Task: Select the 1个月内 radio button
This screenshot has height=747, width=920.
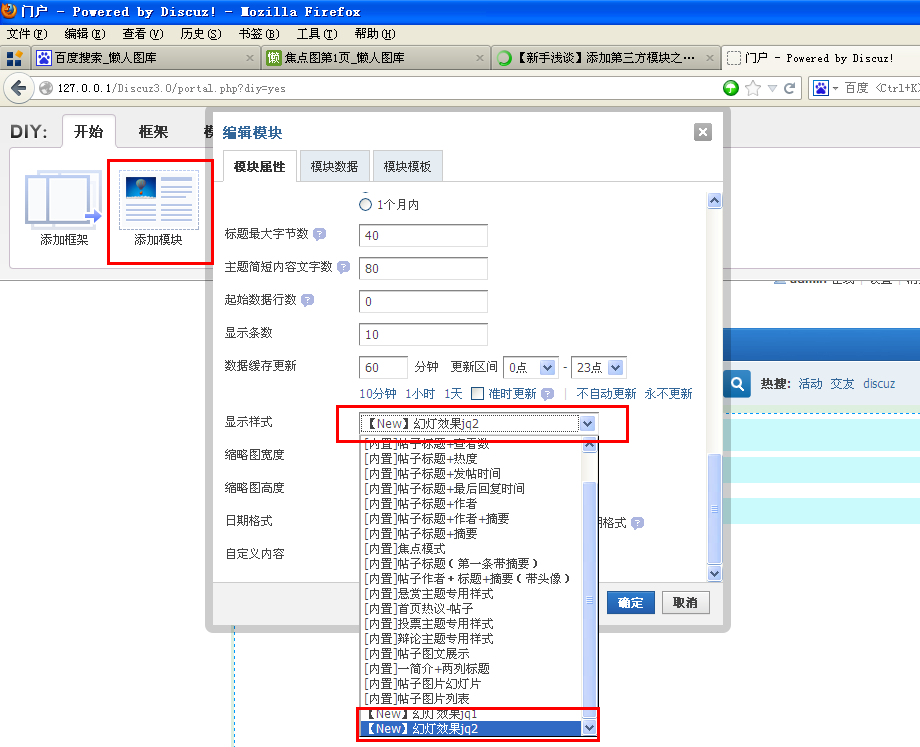Action: [x=366, y=205]
